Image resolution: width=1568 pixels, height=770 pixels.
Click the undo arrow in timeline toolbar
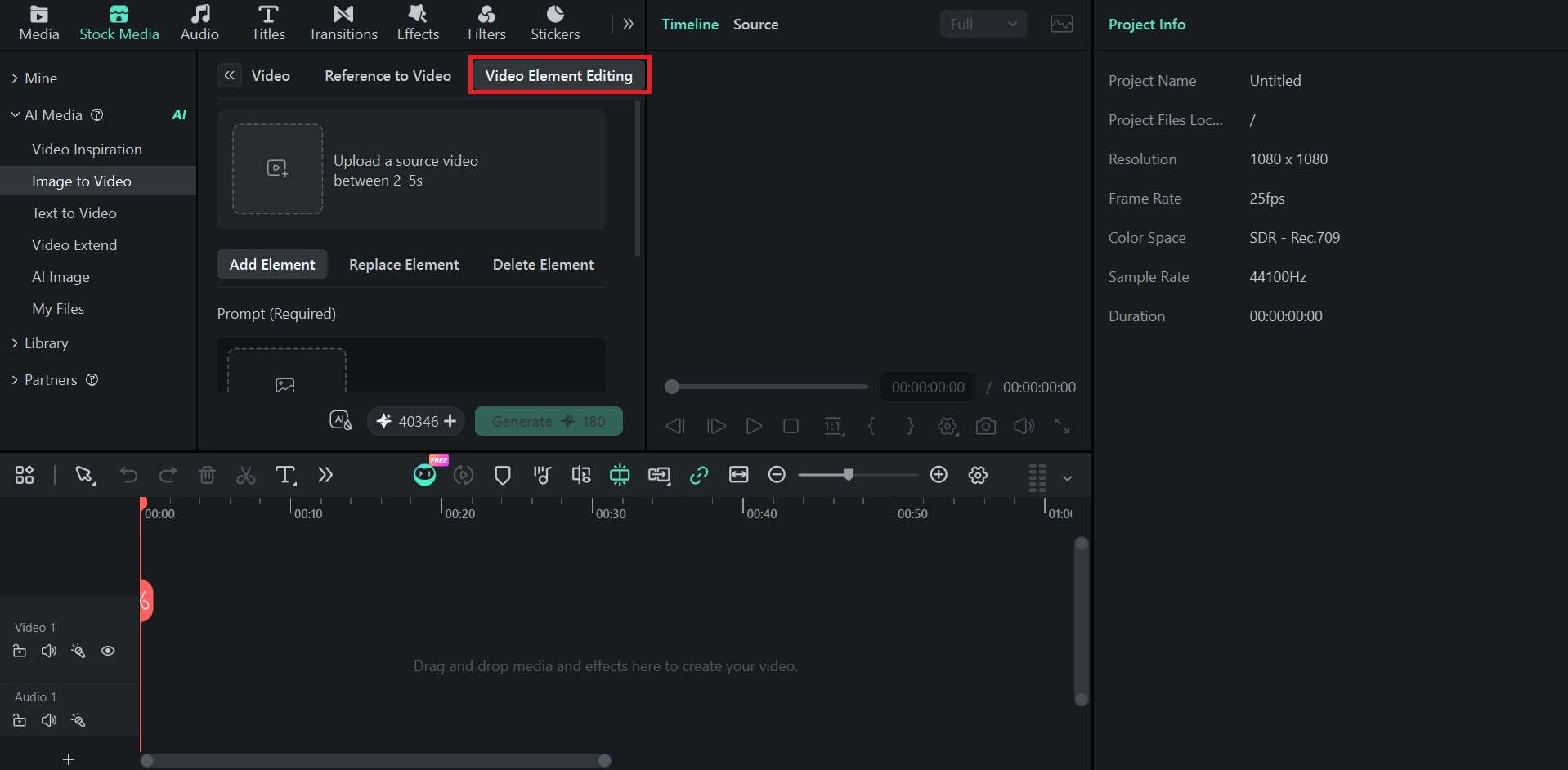click(x=128, y=475)
